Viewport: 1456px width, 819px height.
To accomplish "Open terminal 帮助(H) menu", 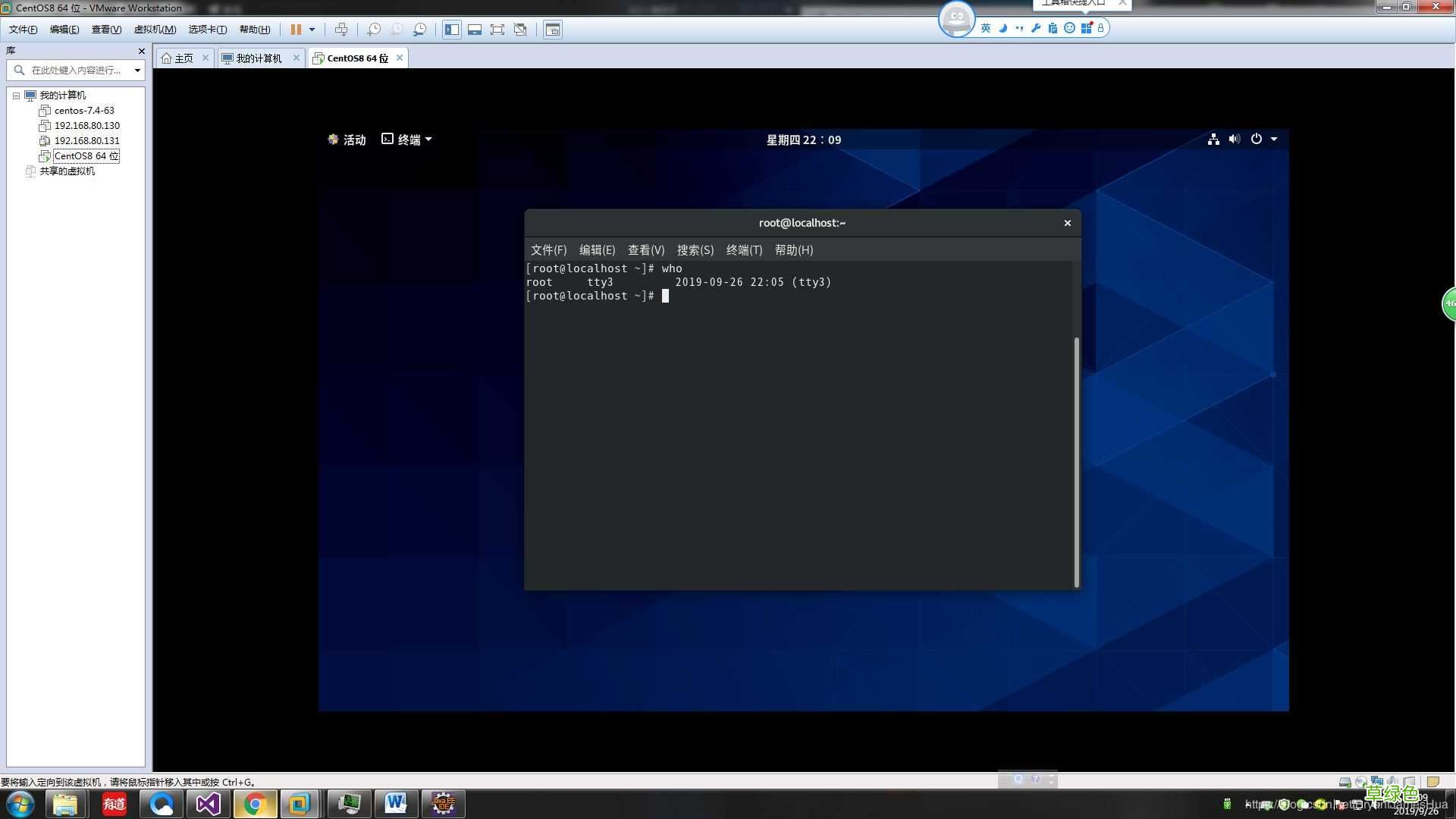I will [794, 250].
